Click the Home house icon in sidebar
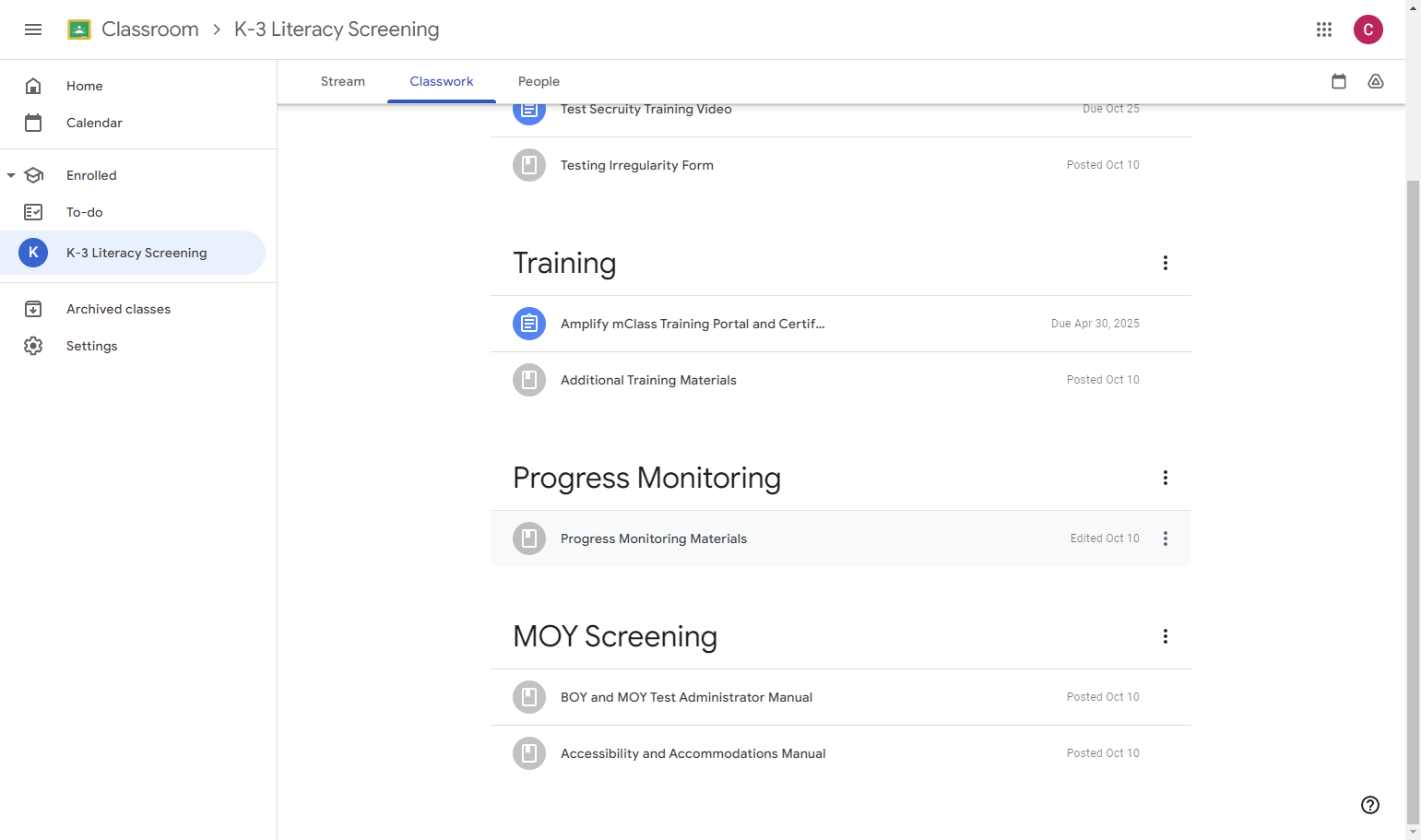The image size is (1421, 840). click(33, 86)
